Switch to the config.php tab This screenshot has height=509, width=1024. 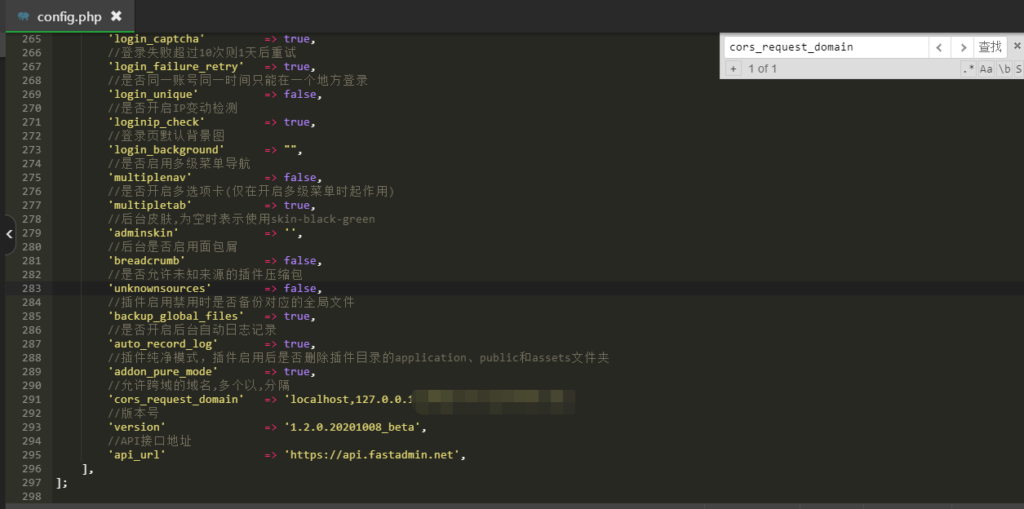pos(68,16)
